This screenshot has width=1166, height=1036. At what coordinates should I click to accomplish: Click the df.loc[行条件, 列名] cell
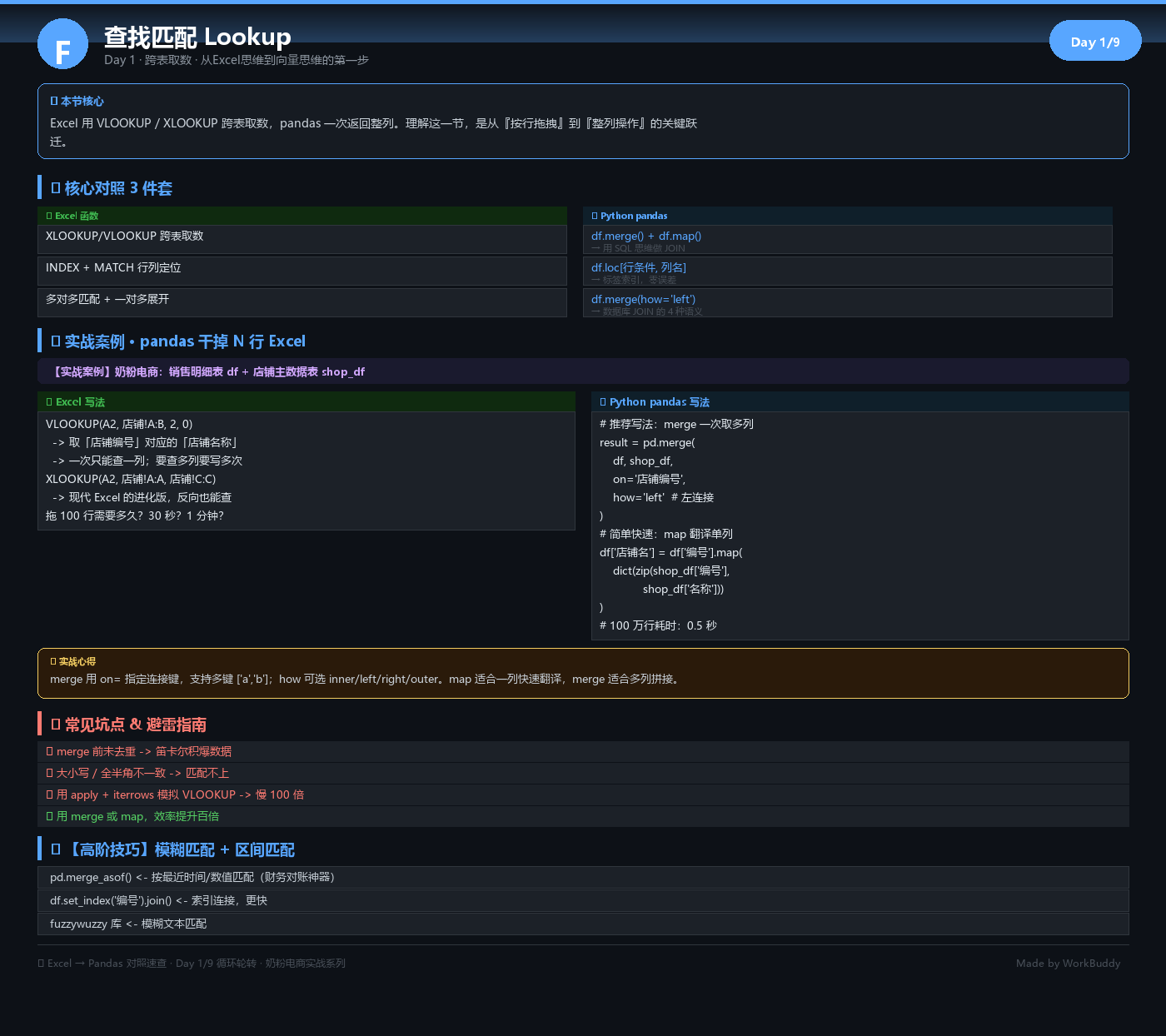[x=848, y=271]
